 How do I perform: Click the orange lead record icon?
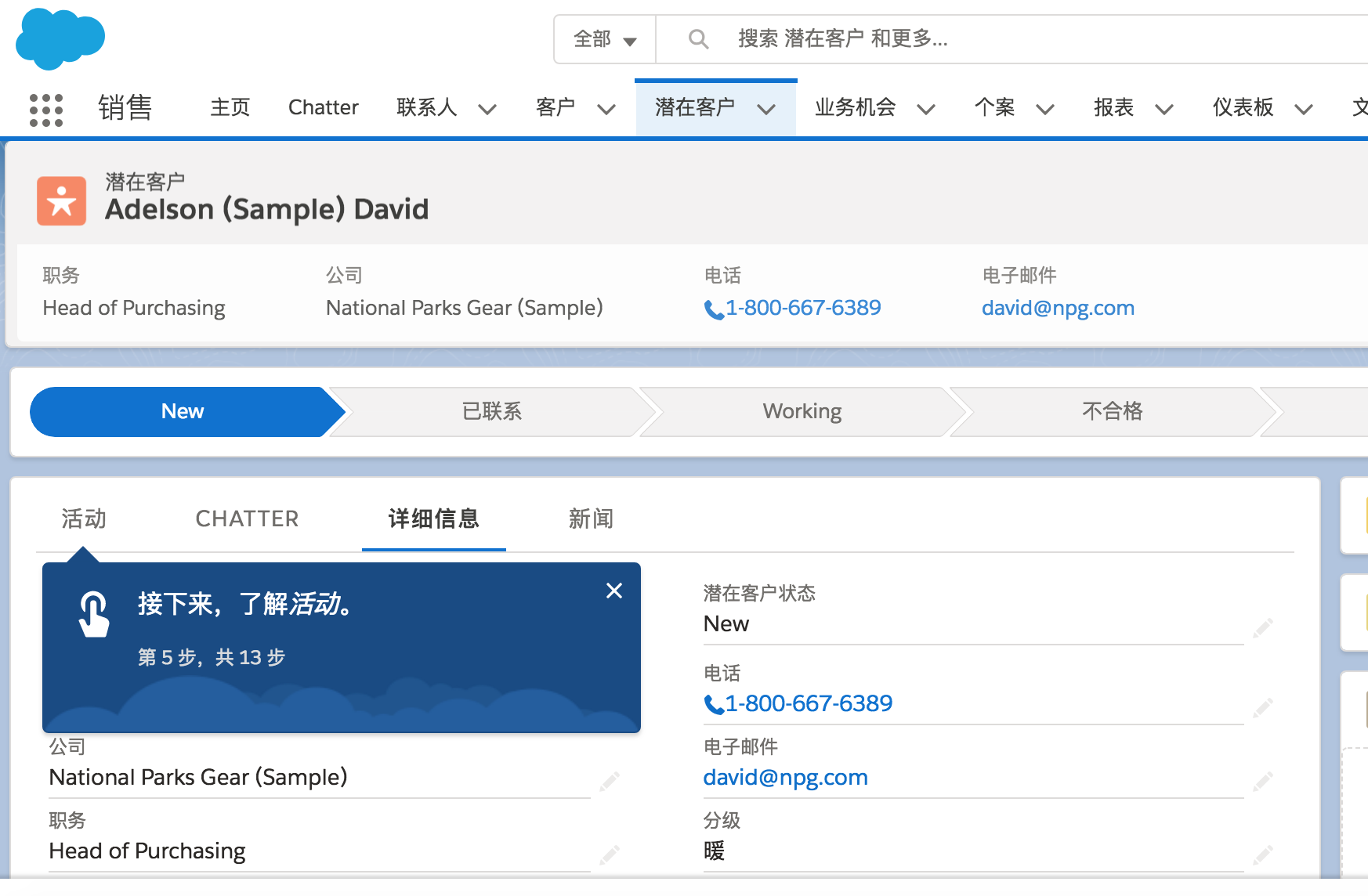pyautogui.click(x=61, y=201)
